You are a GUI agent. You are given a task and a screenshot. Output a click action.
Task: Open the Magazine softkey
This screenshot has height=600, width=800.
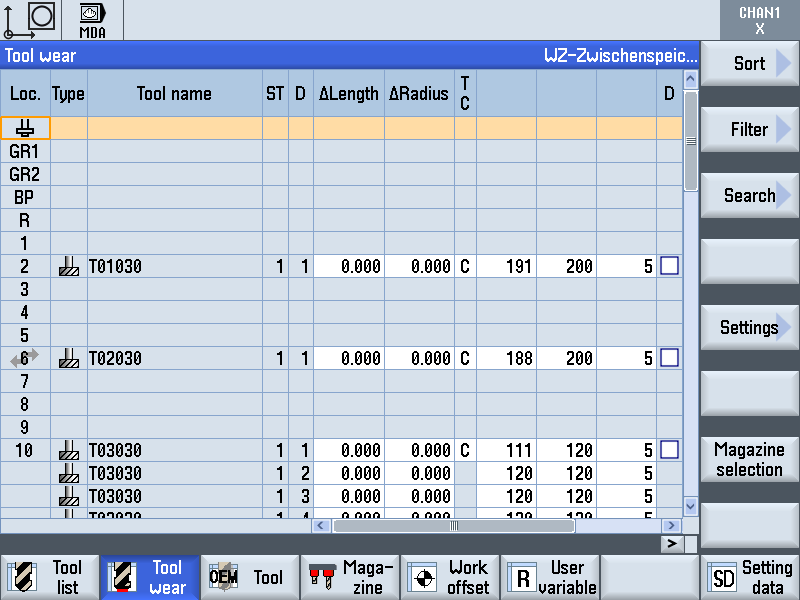click(350, 577)
